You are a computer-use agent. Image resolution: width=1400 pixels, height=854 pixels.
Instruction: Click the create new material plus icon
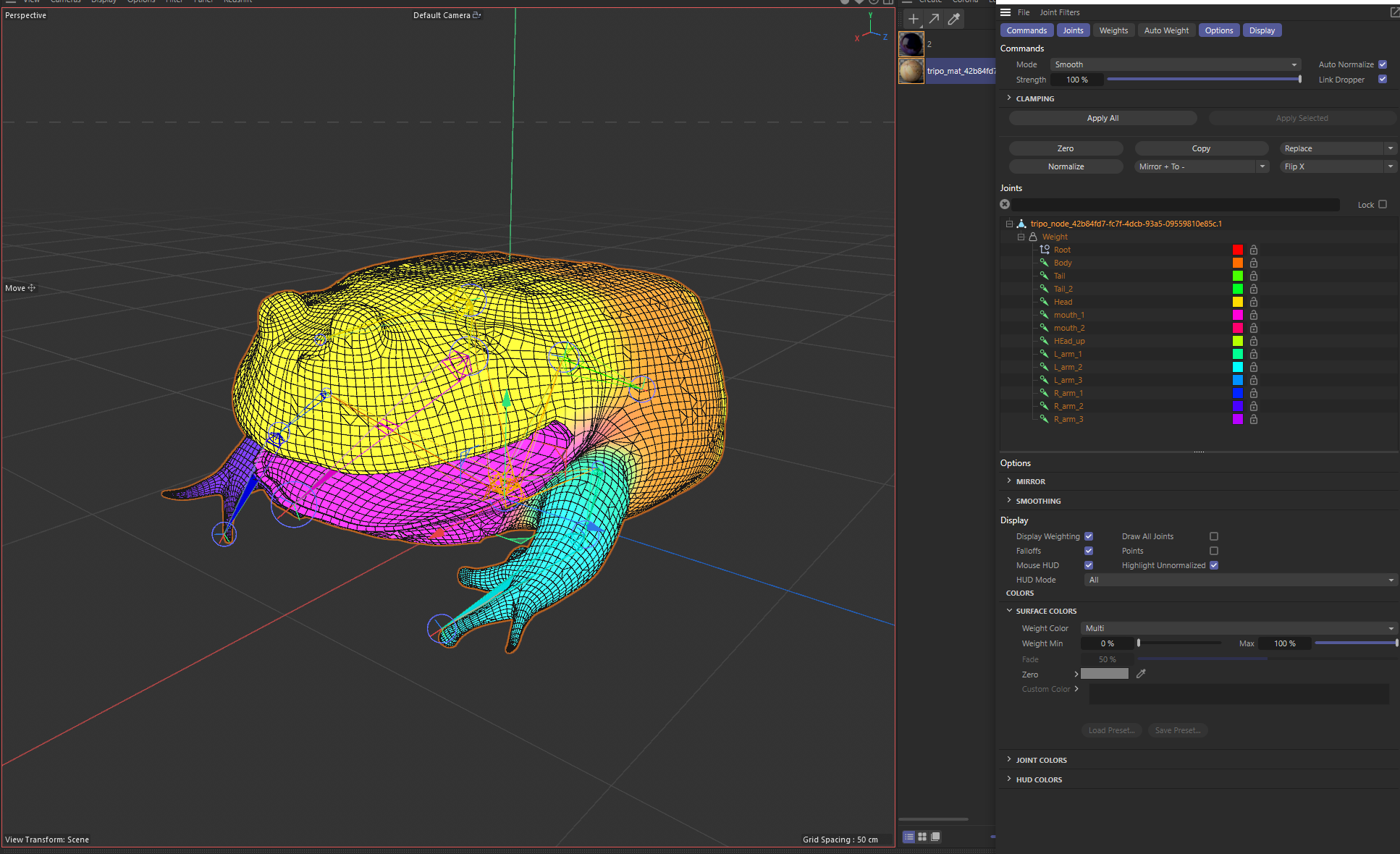(x=913, y=20)
